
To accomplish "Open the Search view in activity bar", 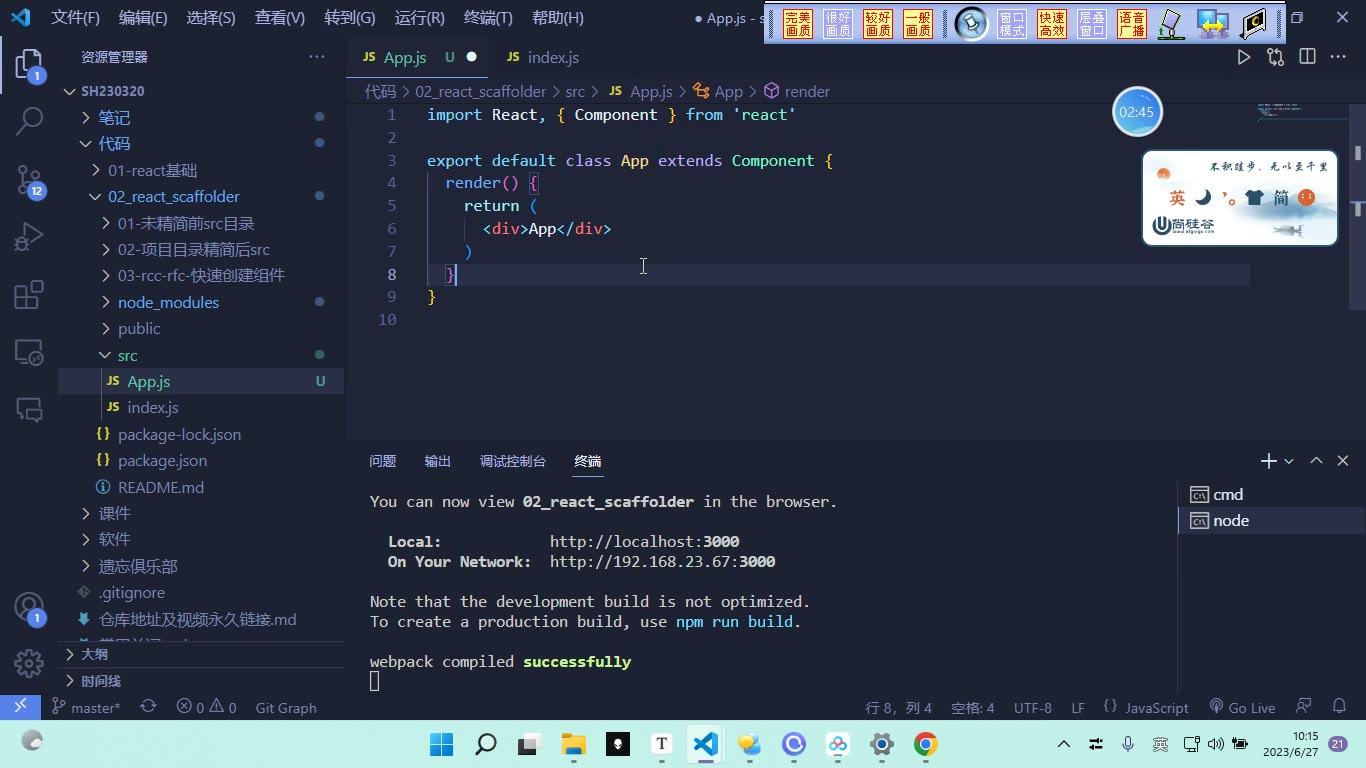I will 29,121.
